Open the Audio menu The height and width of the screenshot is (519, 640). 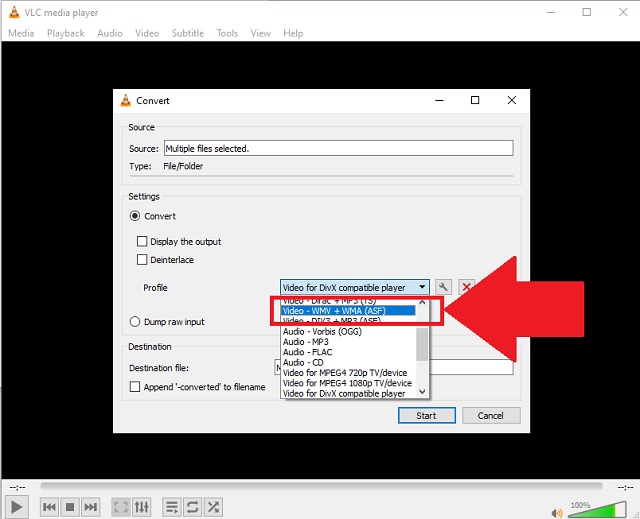pyautogui.click(x=110, y=33)
